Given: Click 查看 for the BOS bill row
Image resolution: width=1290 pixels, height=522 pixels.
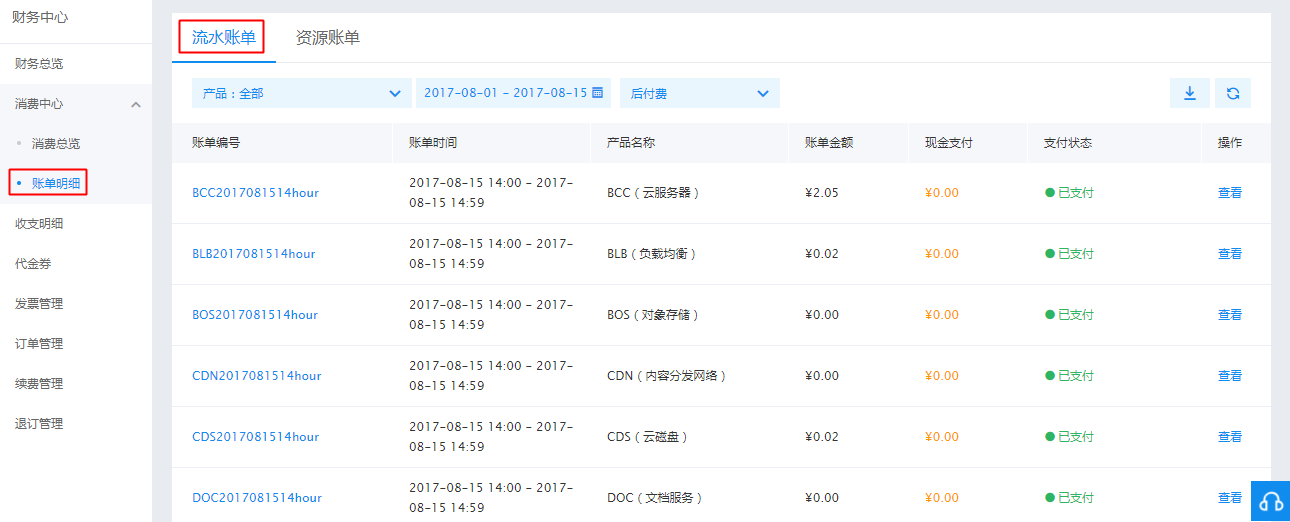Looking at the screenshot, I should [1230, 315].
